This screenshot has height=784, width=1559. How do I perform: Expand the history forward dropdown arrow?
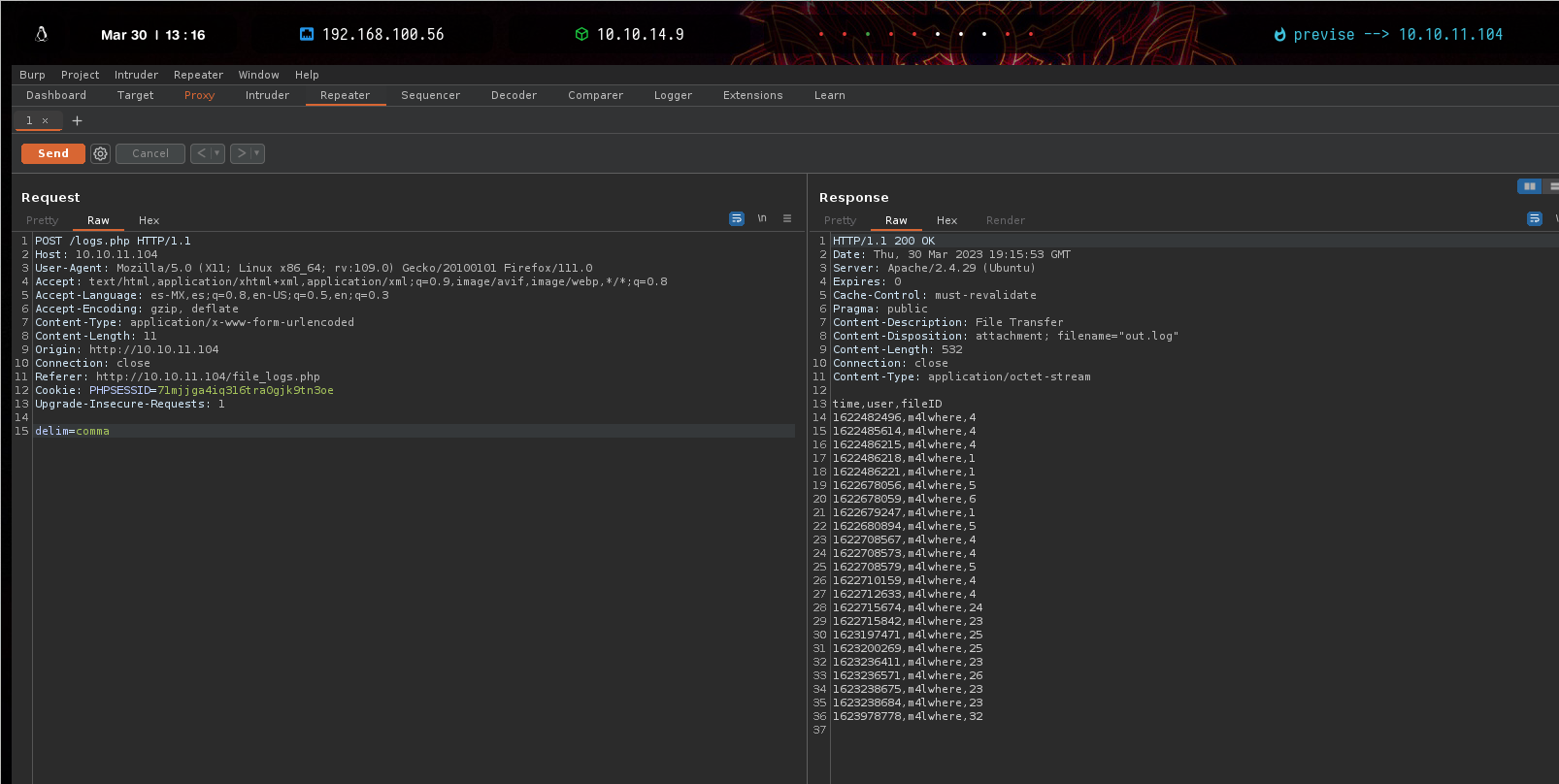pyautogui.click(x=256, y=153)
